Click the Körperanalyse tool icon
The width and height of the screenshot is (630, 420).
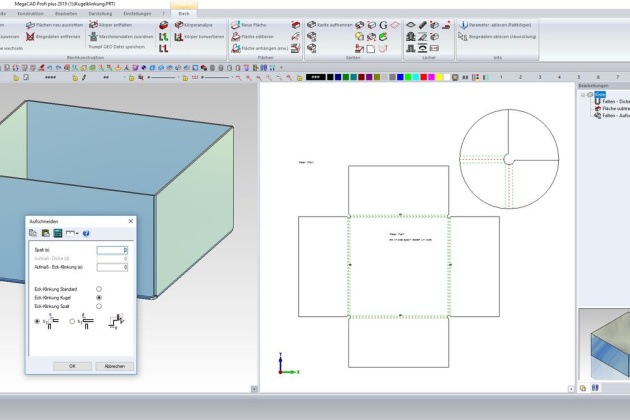(179, 24)
